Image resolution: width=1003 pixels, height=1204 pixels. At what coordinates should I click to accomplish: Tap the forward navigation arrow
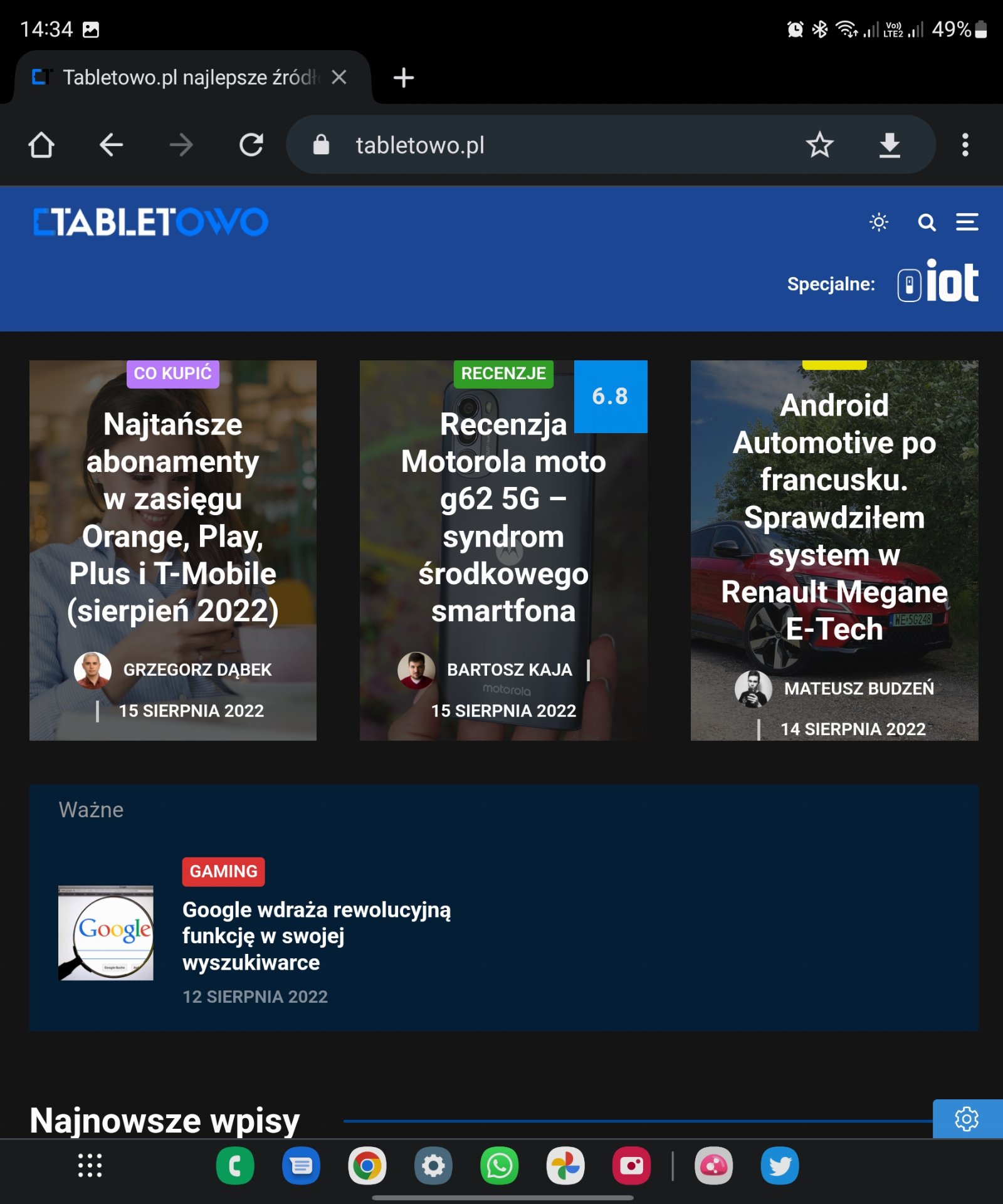(181, 145)
